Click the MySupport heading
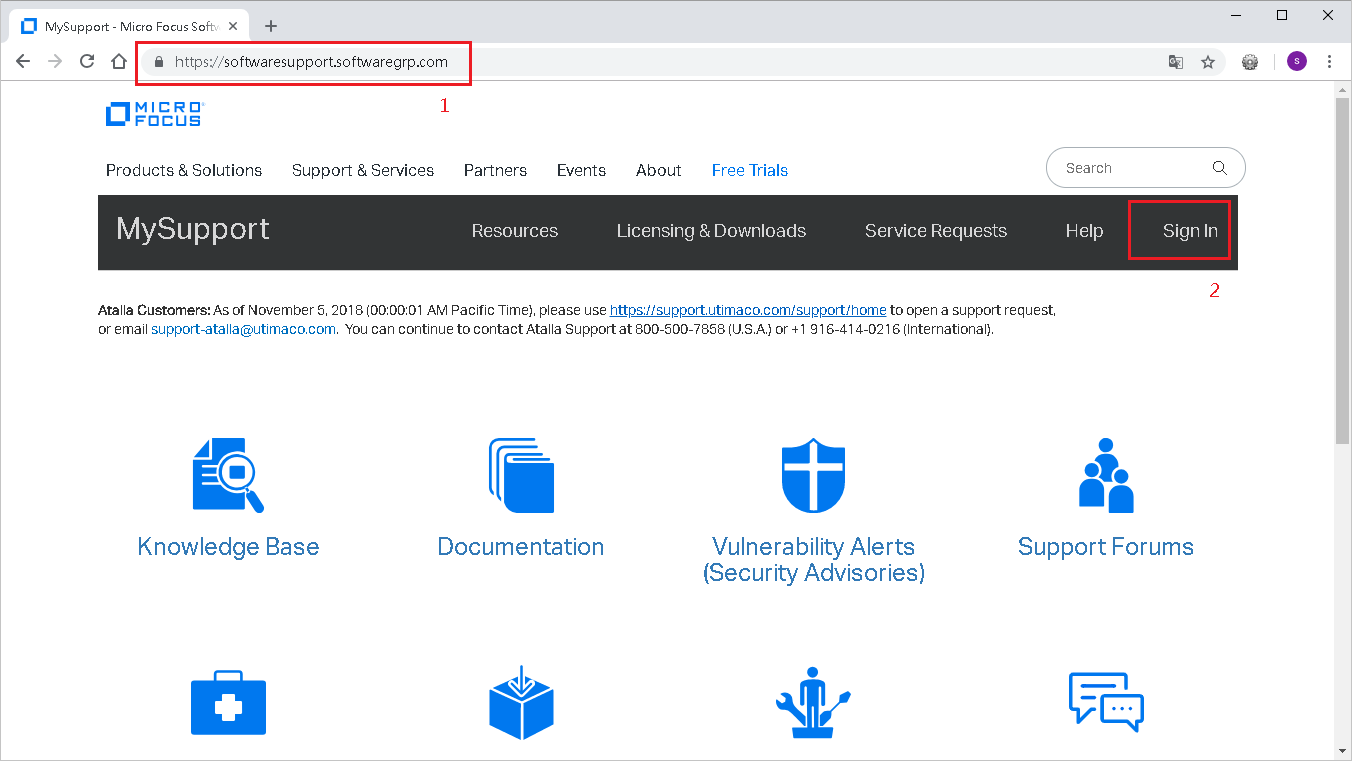This screenshot has height=761, width=1352. 193,229
